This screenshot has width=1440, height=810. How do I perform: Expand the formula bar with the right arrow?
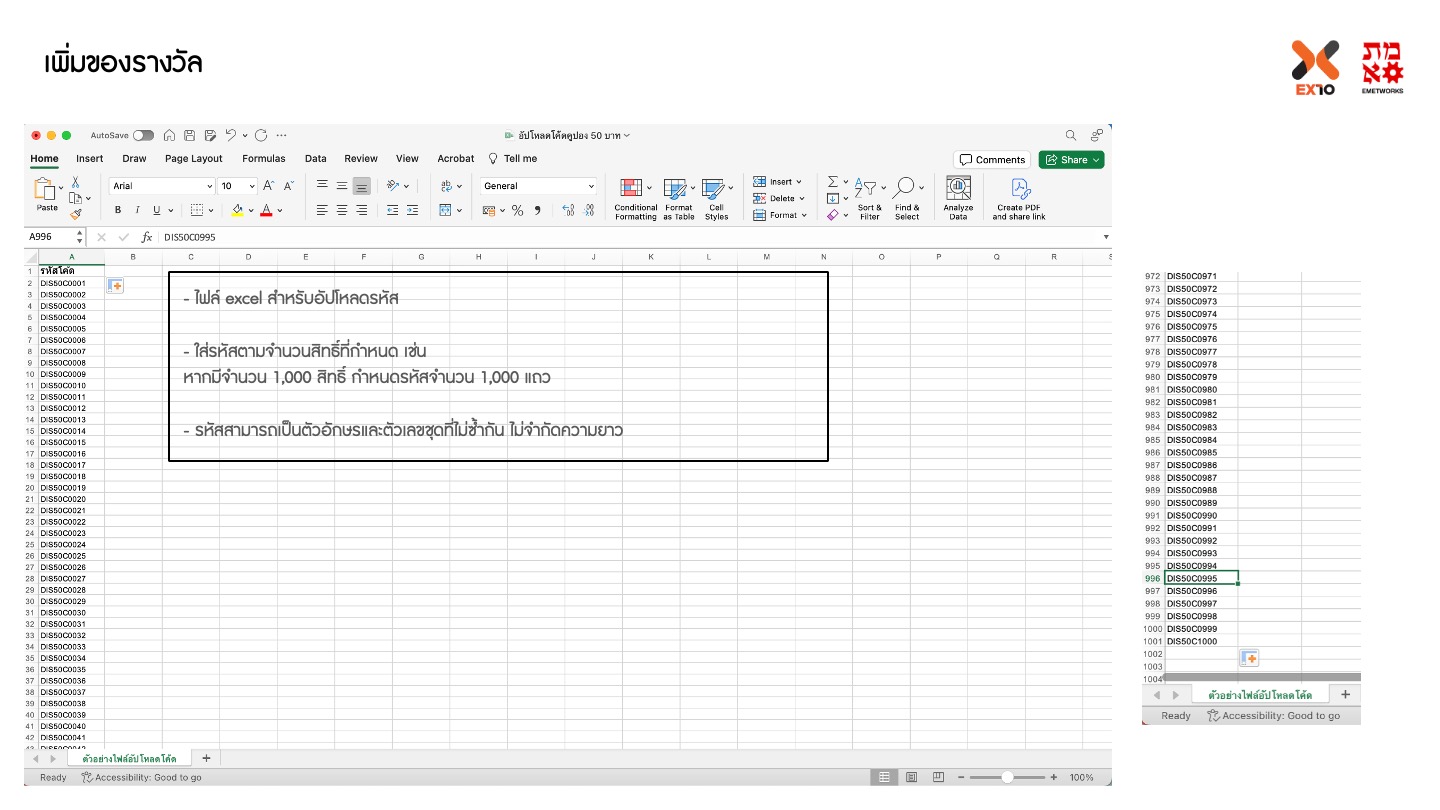click(1106, 237)
